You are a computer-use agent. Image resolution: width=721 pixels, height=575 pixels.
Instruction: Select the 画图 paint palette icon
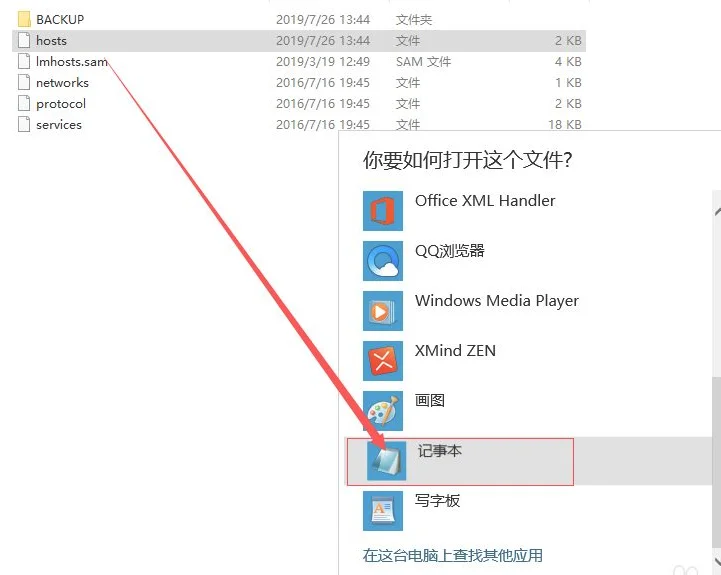383,411
